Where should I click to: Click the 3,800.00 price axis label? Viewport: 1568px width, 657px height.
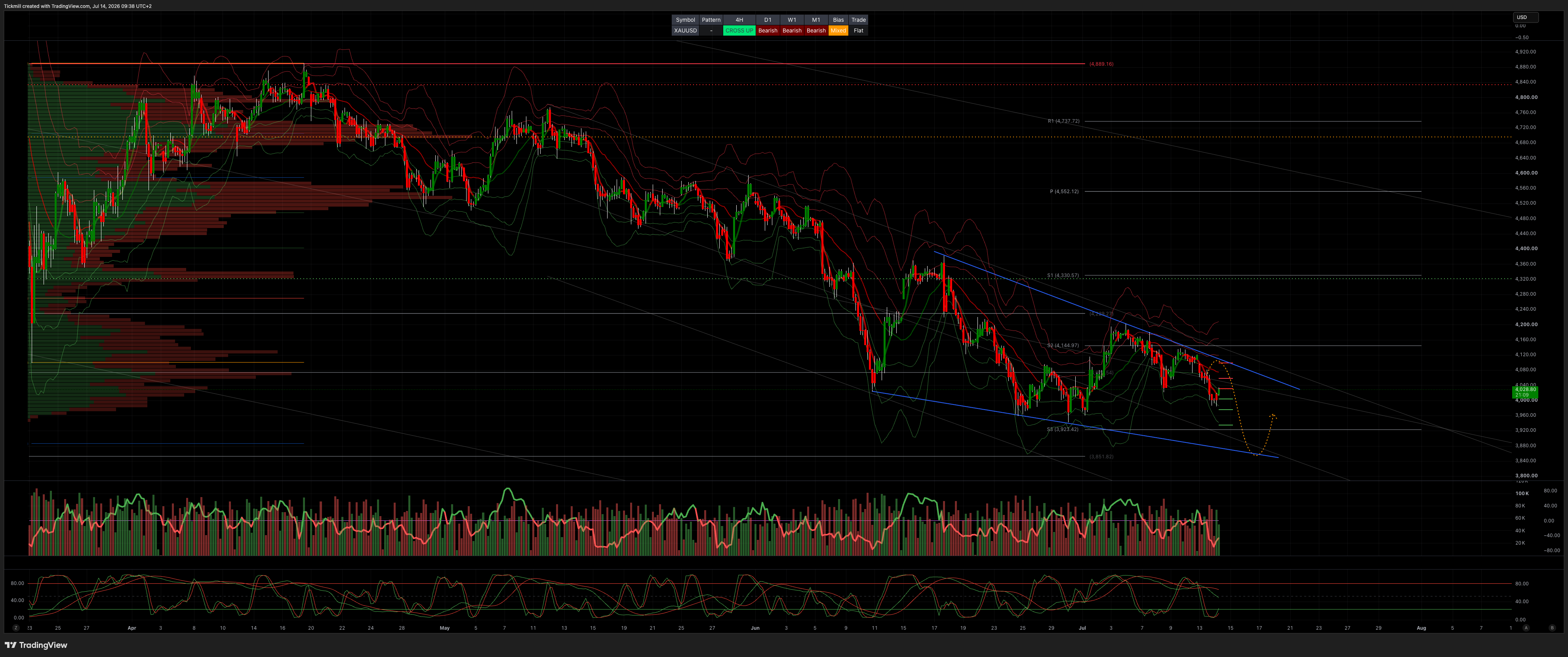pyautogui.click(x=1526, y=476)
